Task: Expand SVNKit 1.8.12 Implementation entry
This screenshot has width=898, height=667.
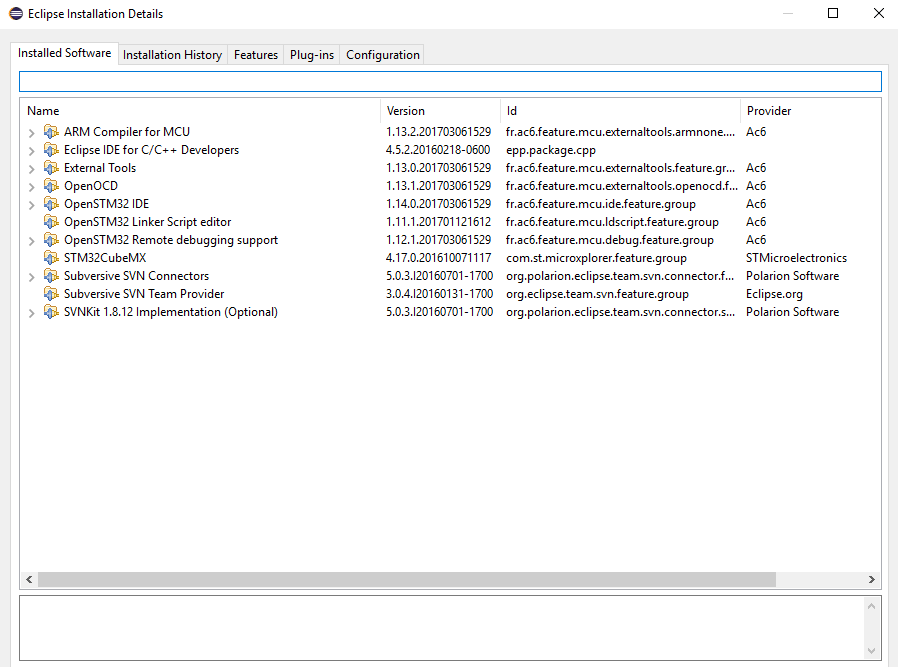Action: 32,313
